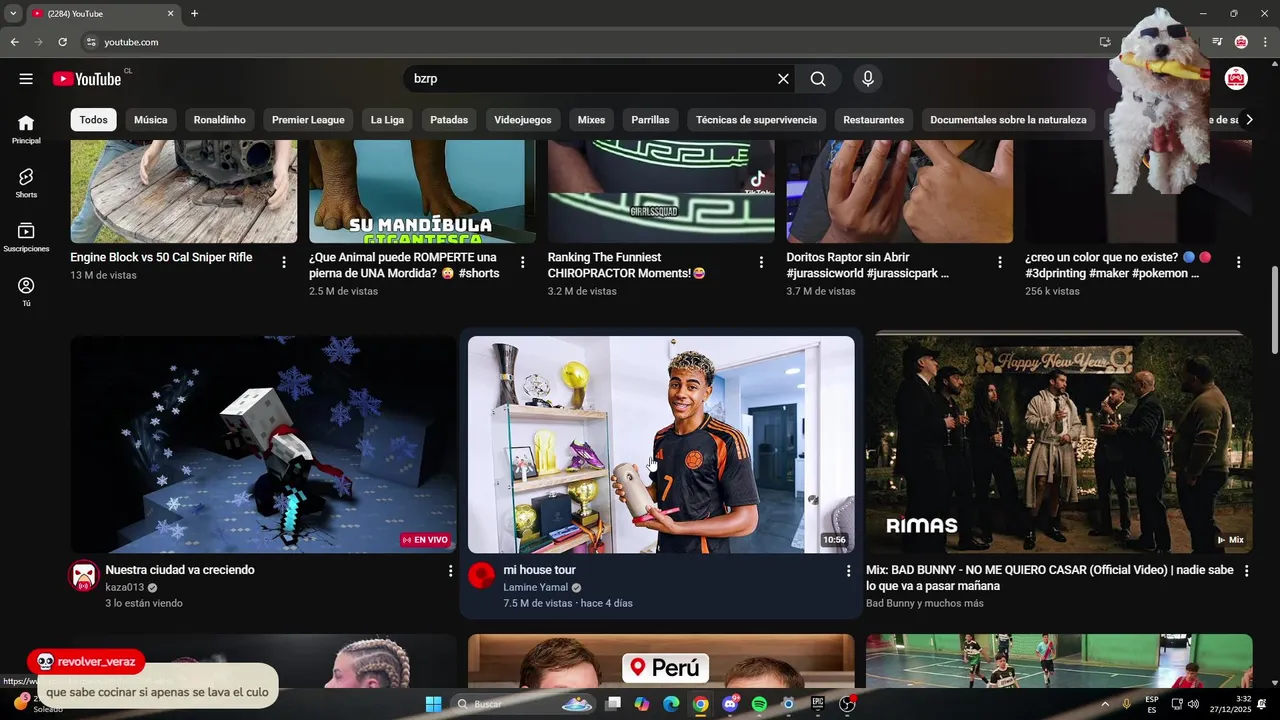
Task: Select the La Liga filter chip
Action: coord(387,120)
